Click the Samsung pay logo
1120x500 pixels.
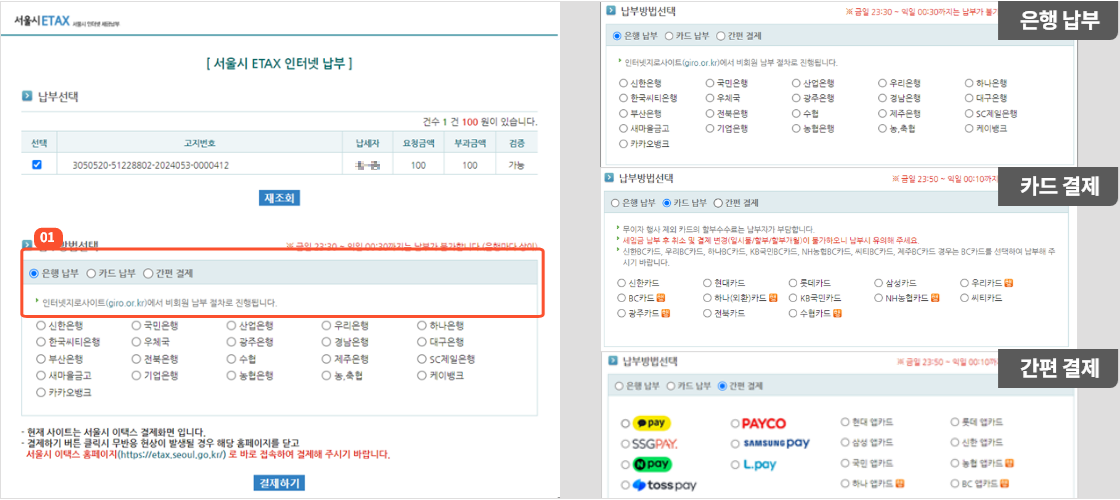pos(776,444)
